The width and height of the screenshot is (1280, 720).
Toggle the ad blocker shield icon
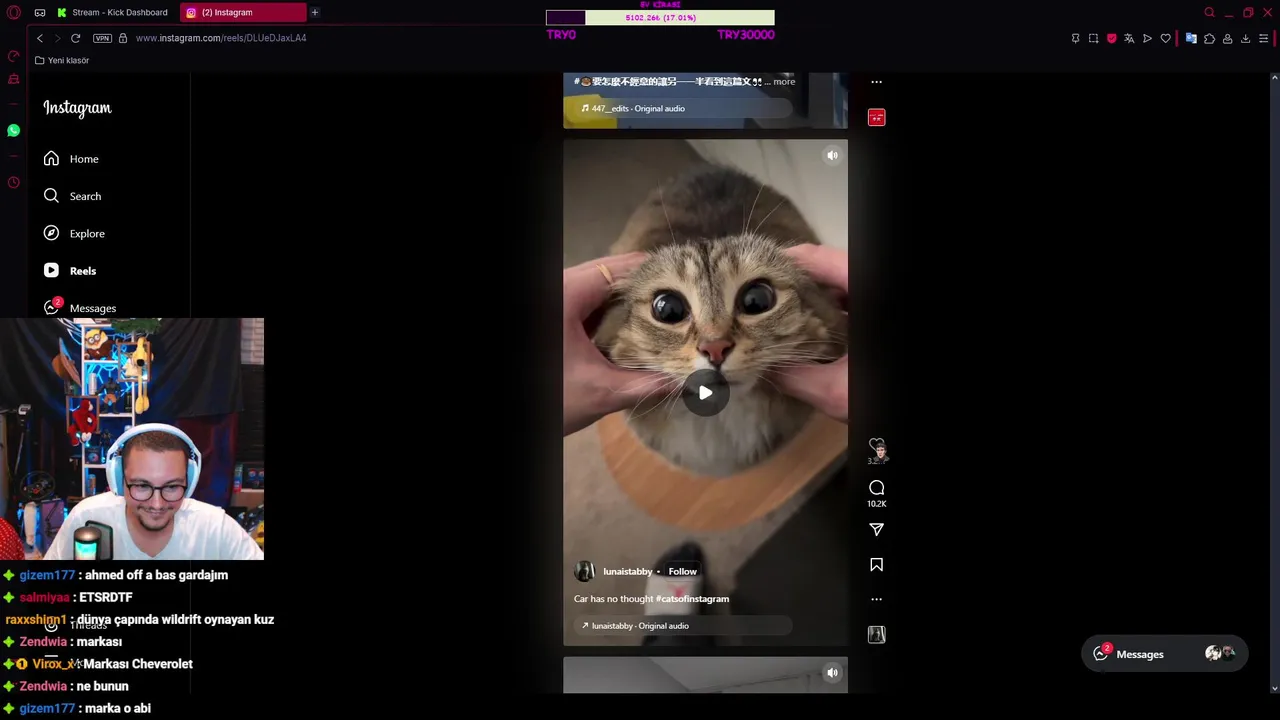pyautogui.click(x=1111, y=38)
